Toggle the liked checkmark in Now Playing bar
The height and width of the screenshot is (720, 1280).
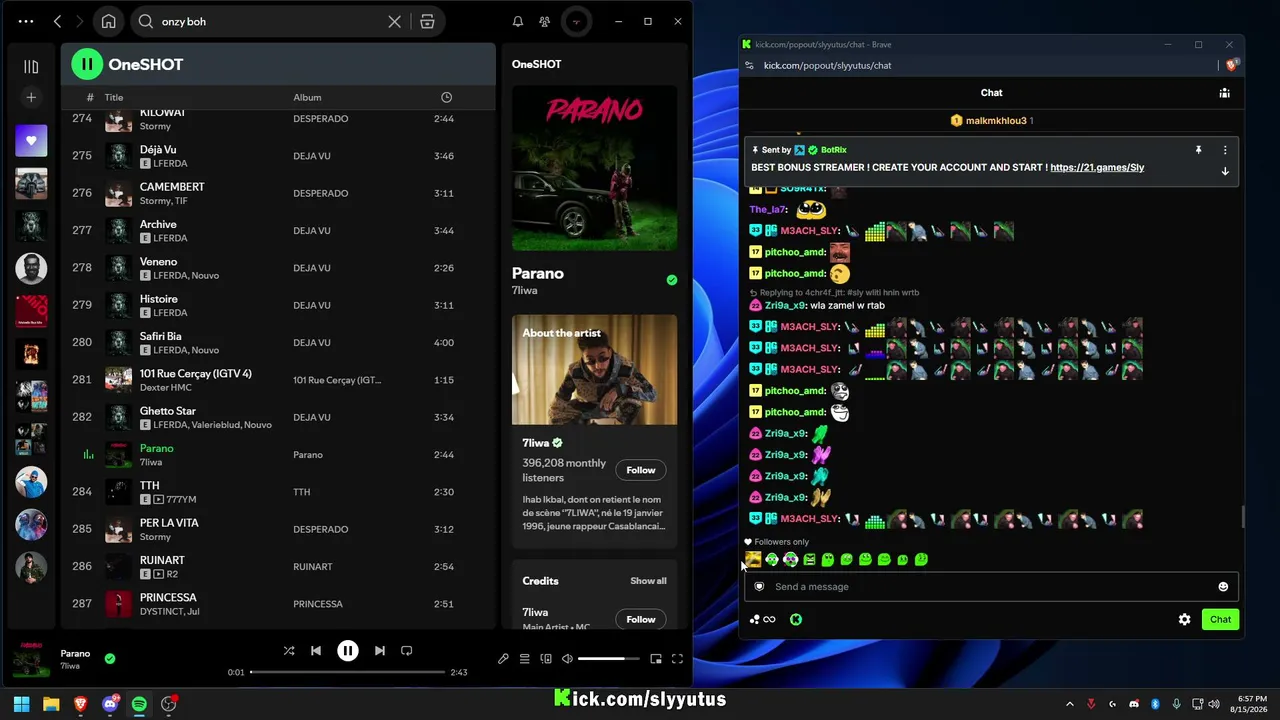click(x=110, y=659)
